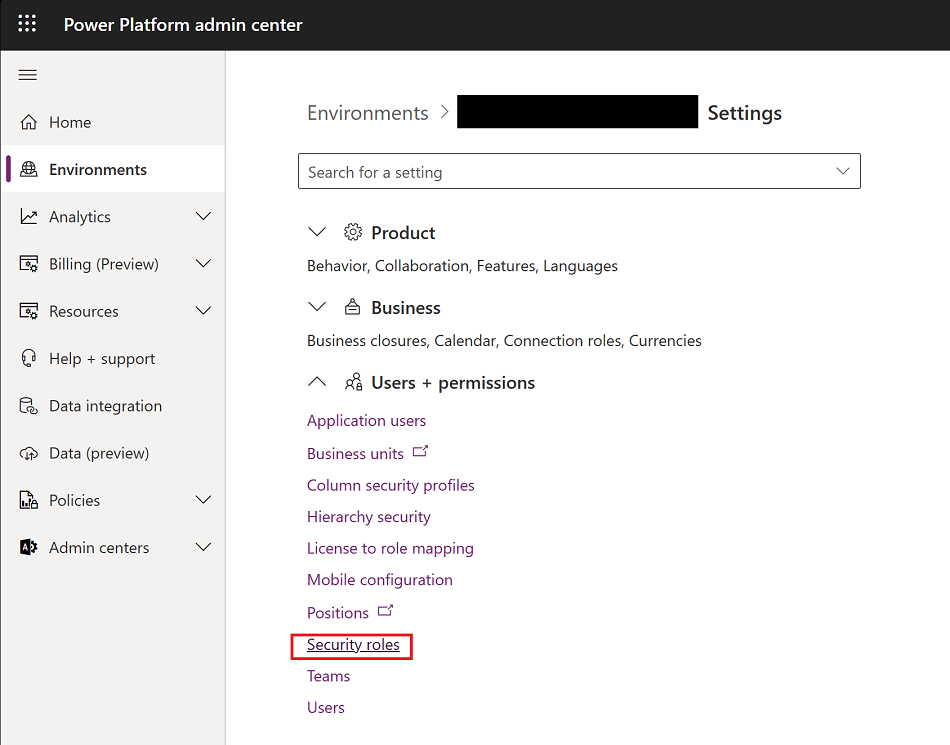Click the Data (preview) cloud icon

pos(28,452)
